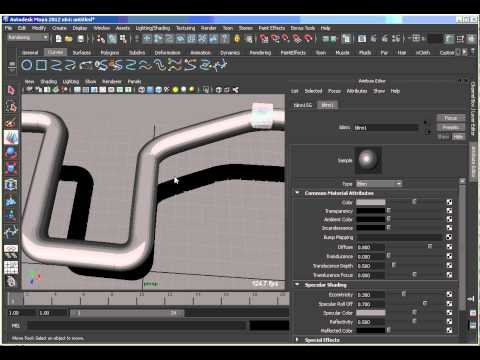Activate the Move tool cone icon
This screenshot has width=480, height=360.
pos(11,137)
